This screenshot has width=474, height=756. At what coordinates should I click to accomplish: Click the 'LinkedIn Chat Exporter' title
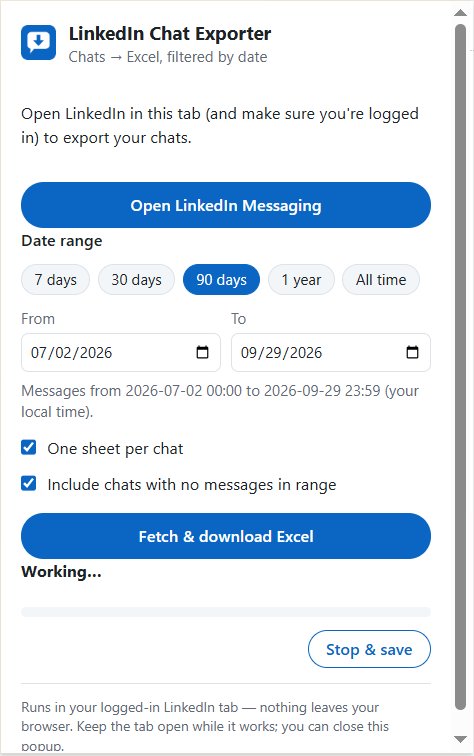170,34
